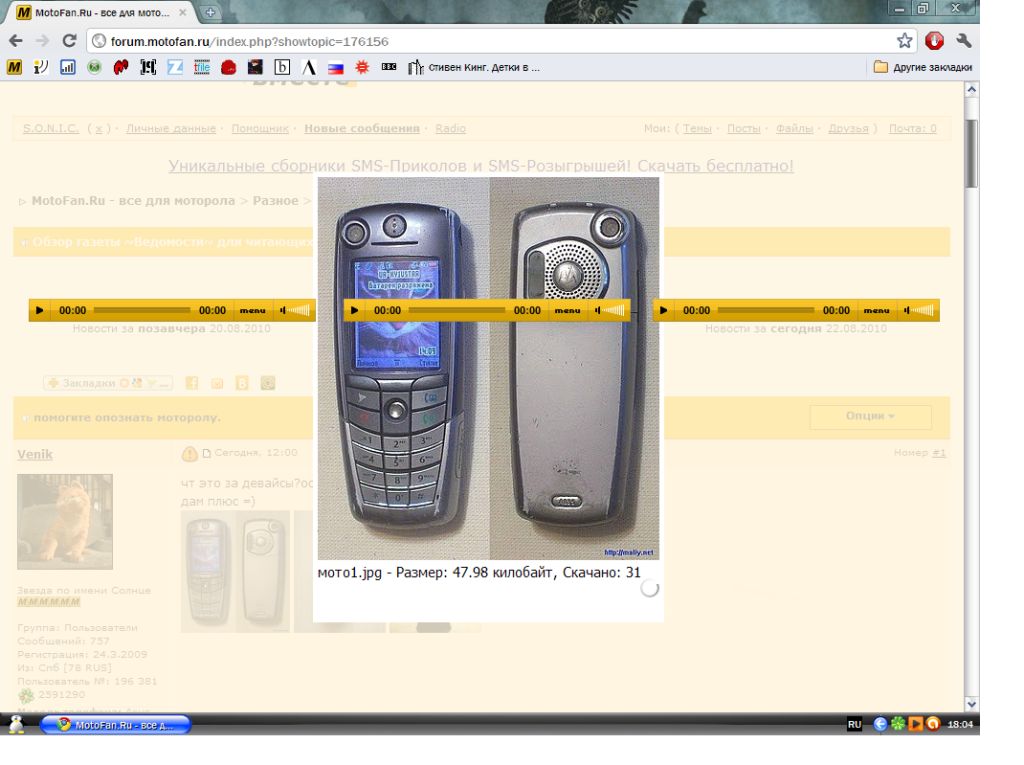This screenshot has height=765, width=1024.
Task: Open my 'Файлы' link
Action: coord(794,129)
